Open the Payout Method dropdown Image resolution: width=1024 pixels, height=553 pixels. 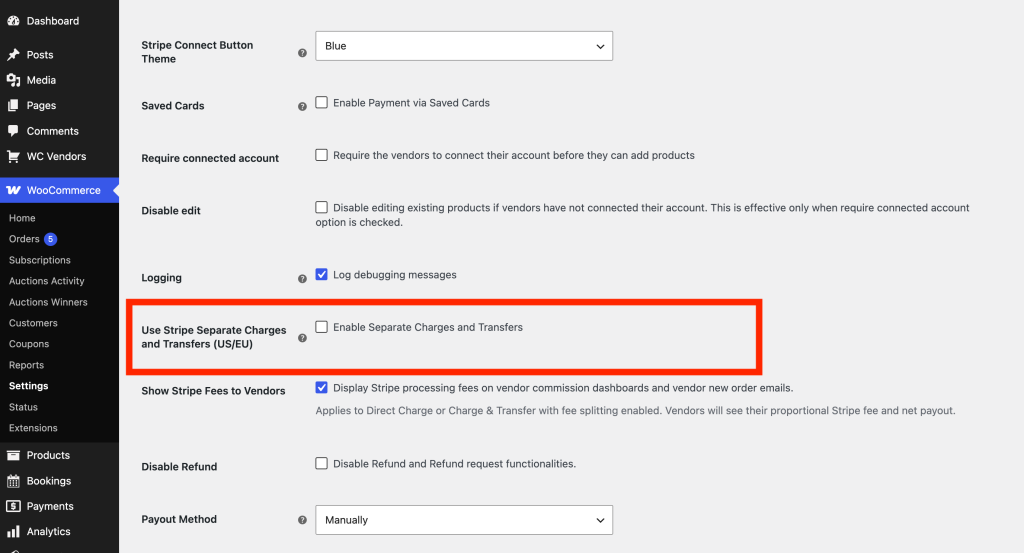coord(464,520)
